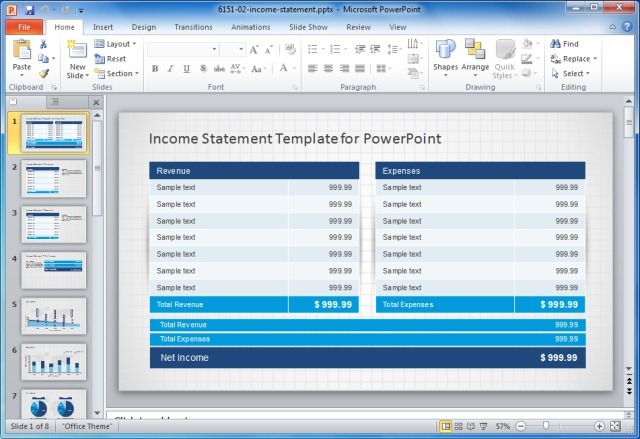640x439 pixels.
Task: Add a slide with New Slide icon
Action: pos(77,51)
